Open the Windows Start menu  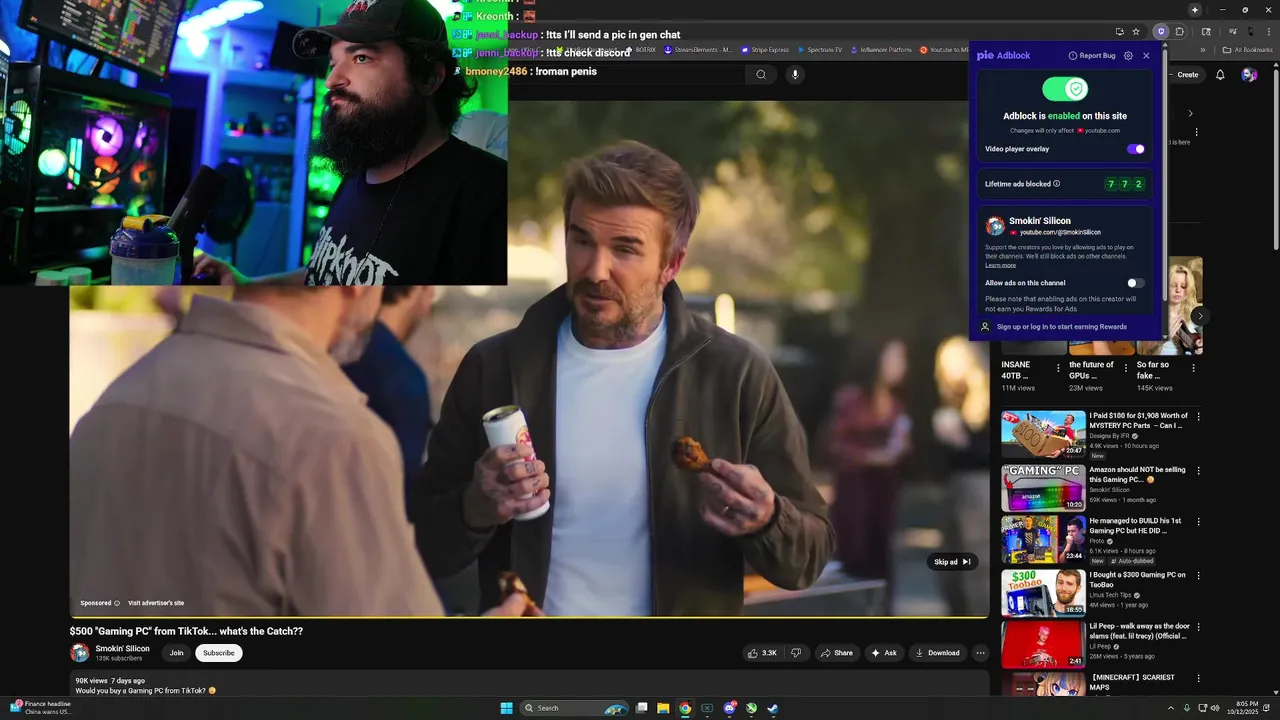click(506, 708)
